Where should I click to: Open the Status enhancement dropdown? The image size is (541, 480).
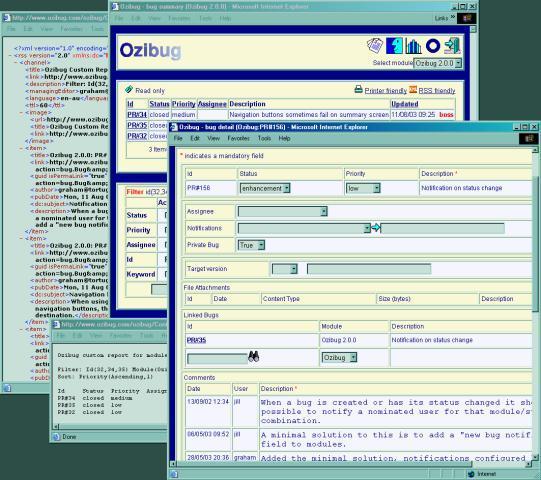click(265, 188)
